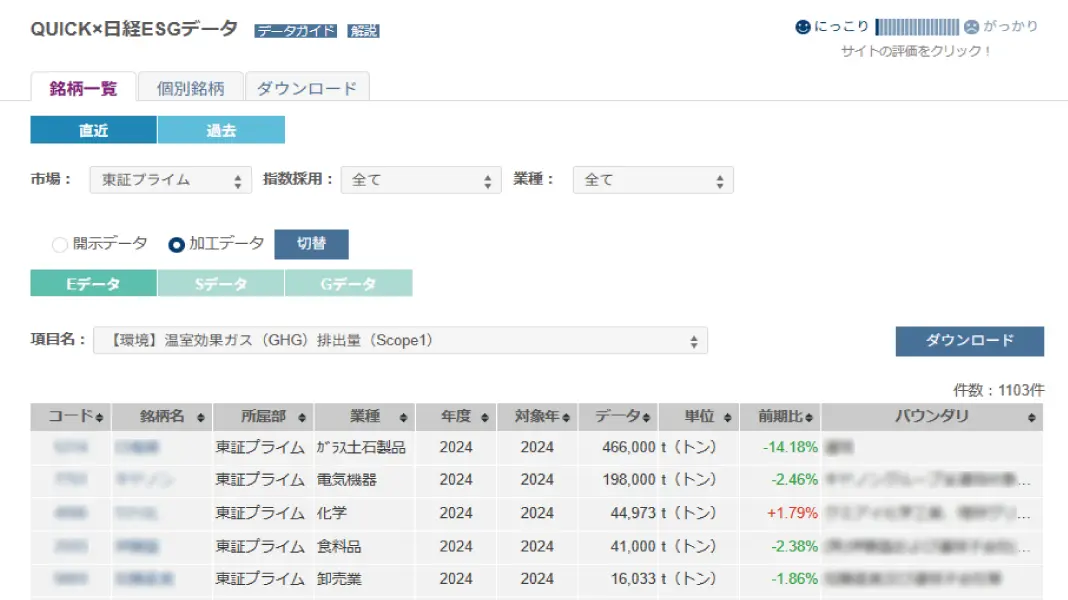1068x600 pixels.
Task: Click the site rating bar gauge
Action: 917,27
